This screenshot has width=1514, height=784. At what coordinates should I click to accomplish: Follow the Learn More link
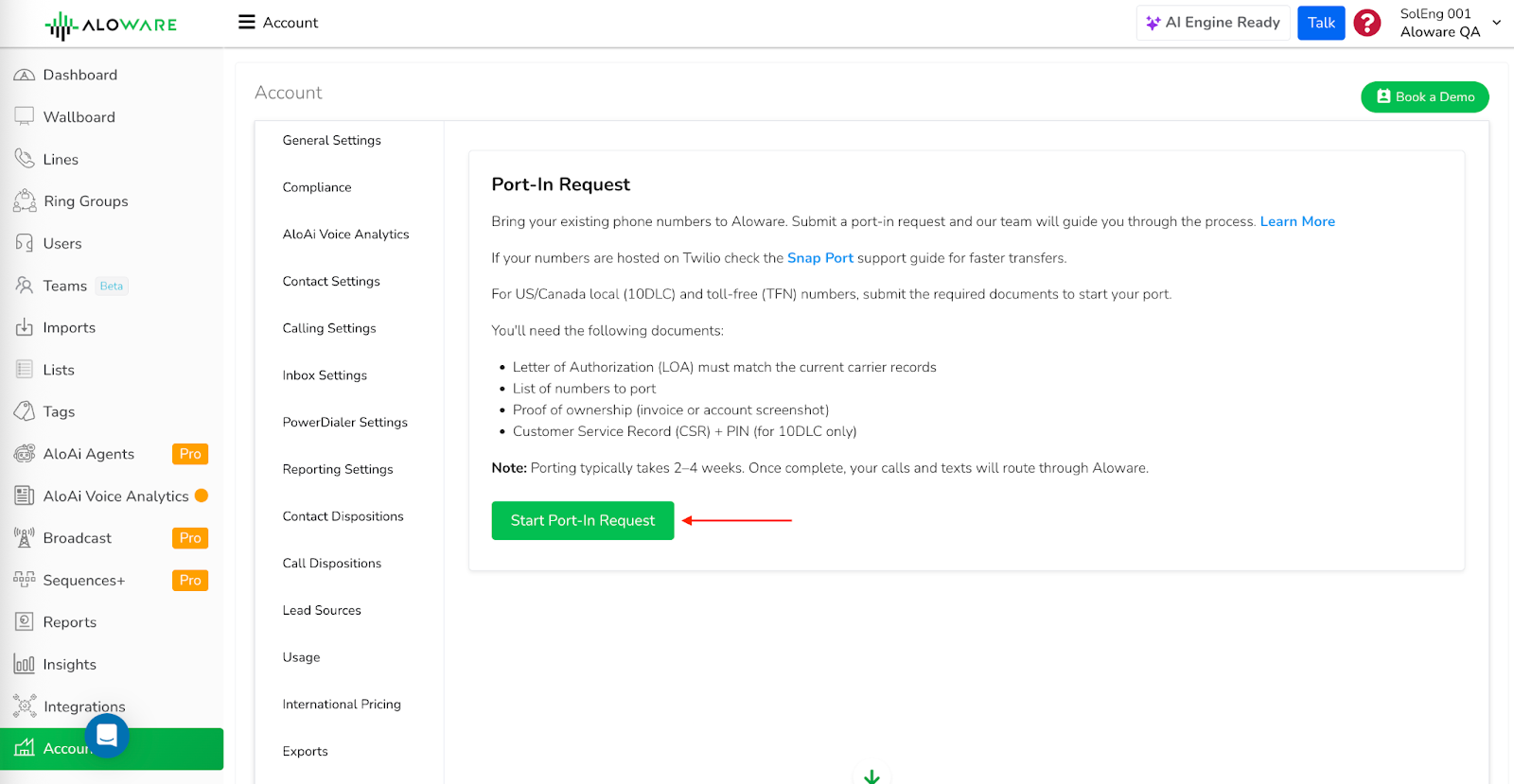pyautogui.click(x=1297, y=221)
